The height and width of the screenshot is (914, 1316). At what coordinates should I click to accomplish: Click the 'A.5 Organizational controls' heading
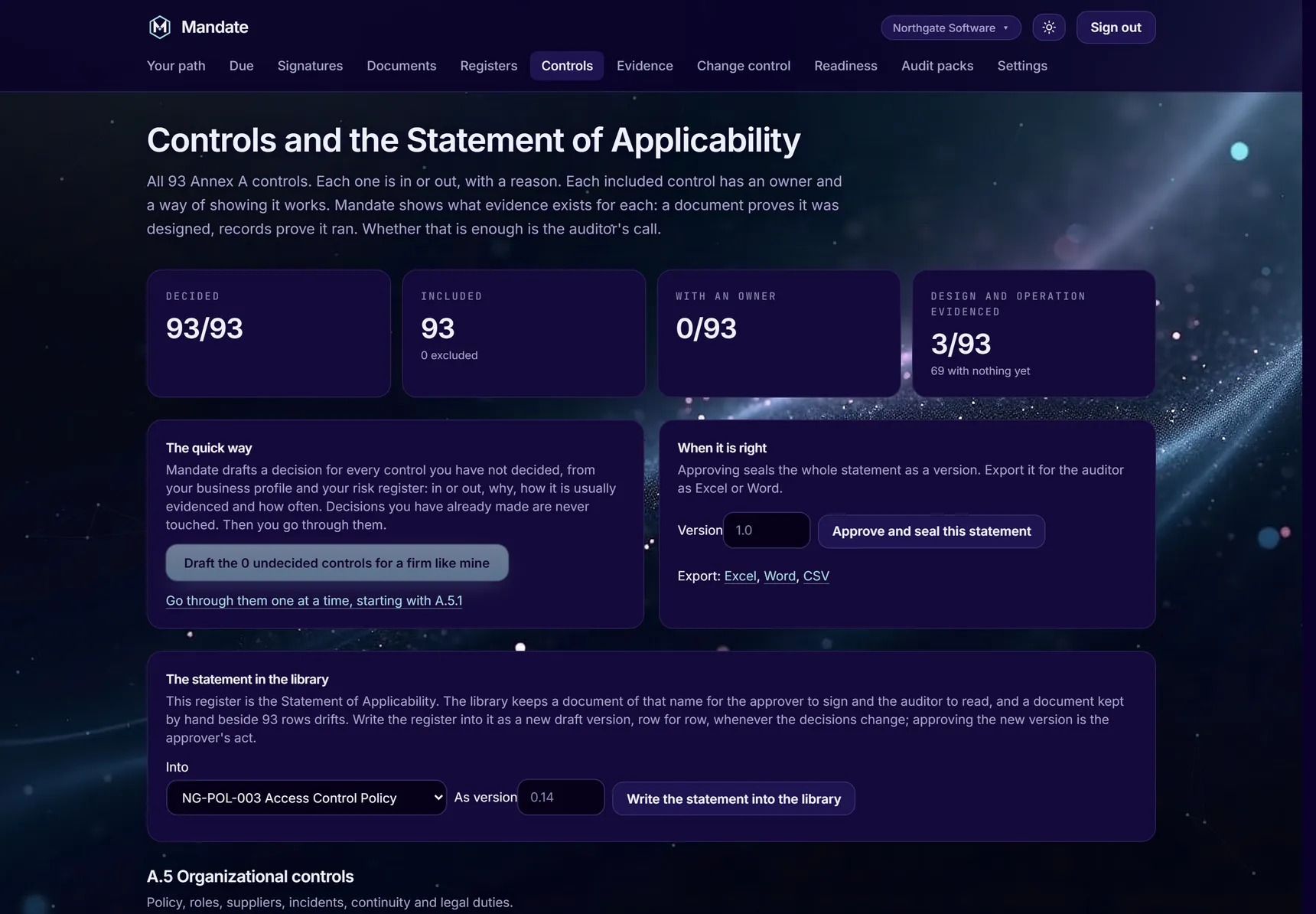click(x=250, y=876)
